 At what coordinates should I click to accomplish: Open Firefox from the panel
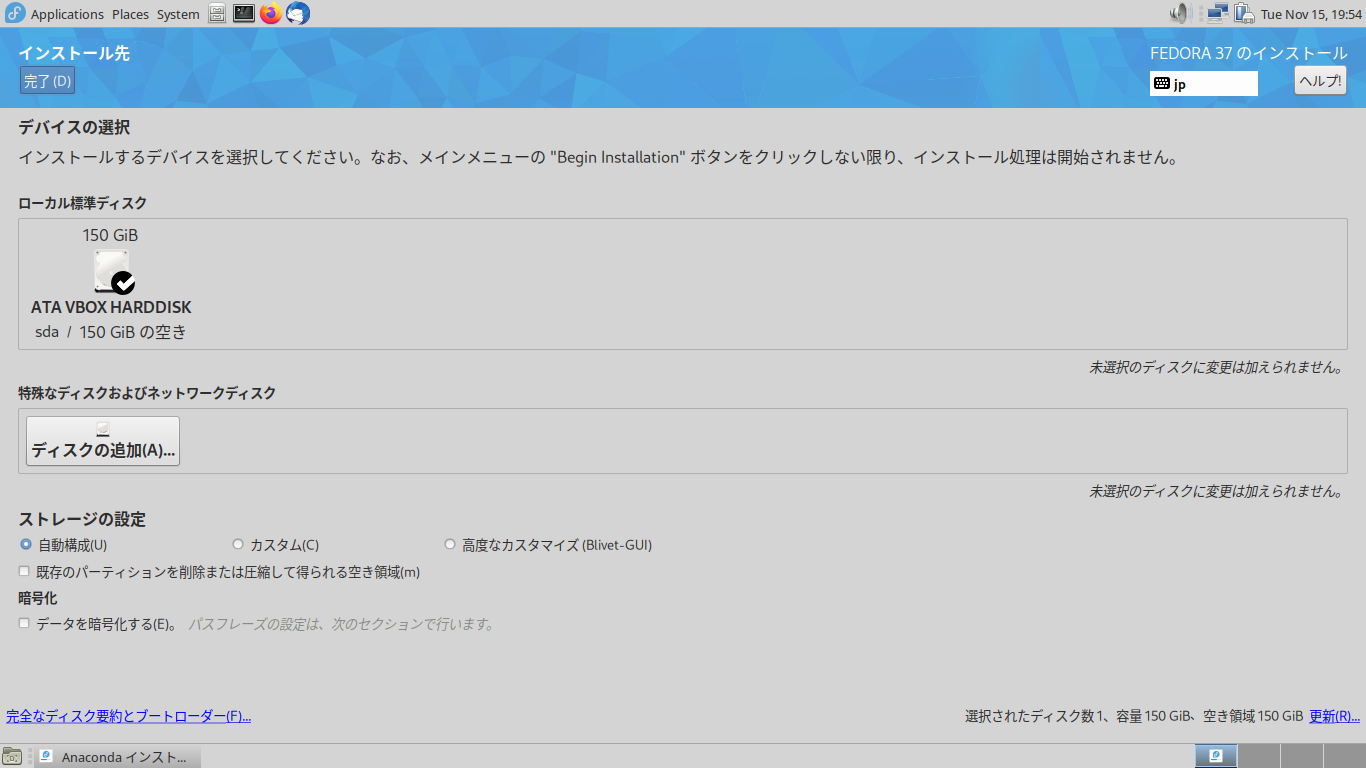[x=270, y=14]
